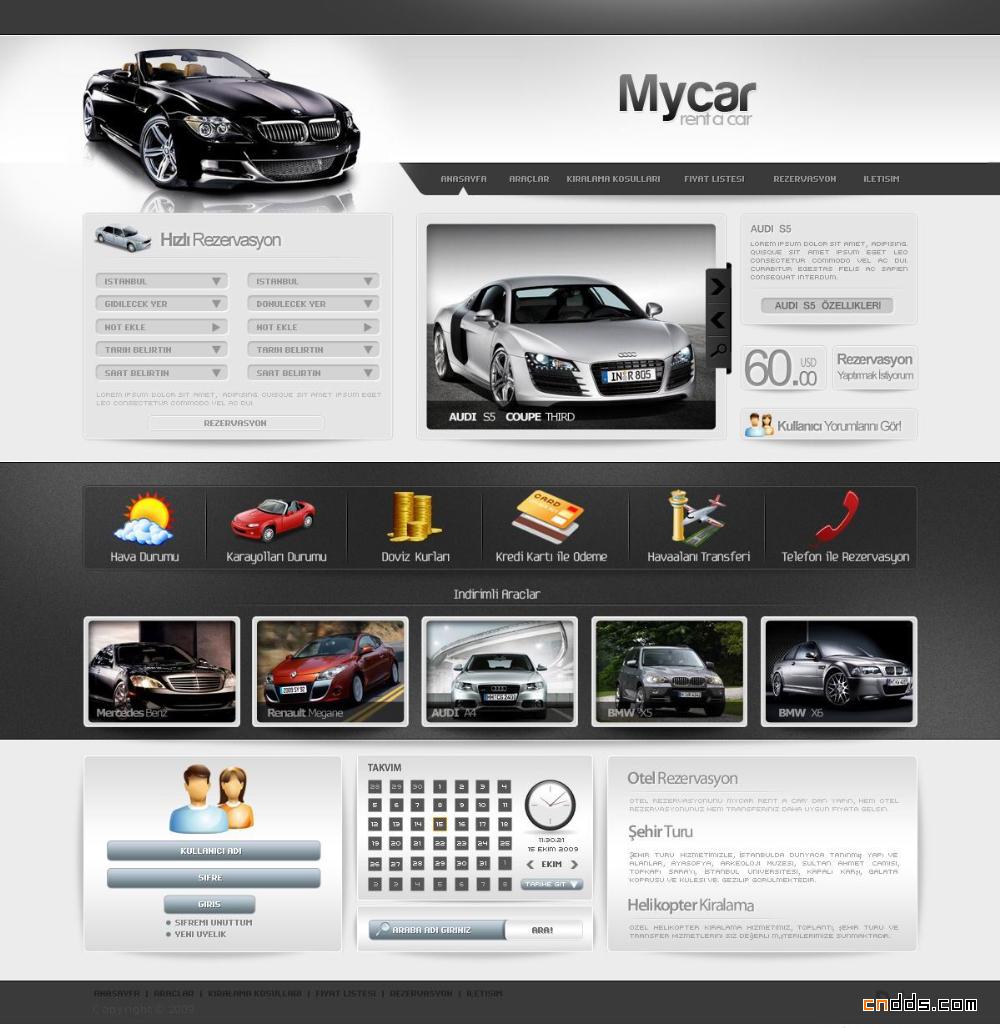Screen dimensions: 1000x1028
Task: Select highlighted day 15 in calendar
Action: point(440,824)
